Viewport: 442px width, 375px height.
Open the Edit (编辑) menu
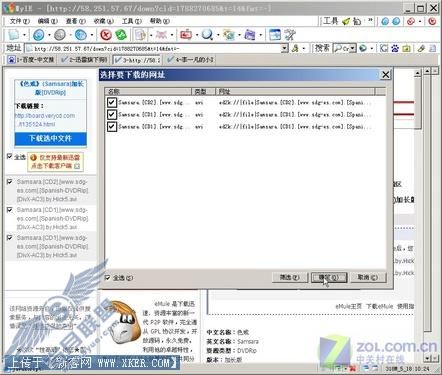(x=48, y=21)
